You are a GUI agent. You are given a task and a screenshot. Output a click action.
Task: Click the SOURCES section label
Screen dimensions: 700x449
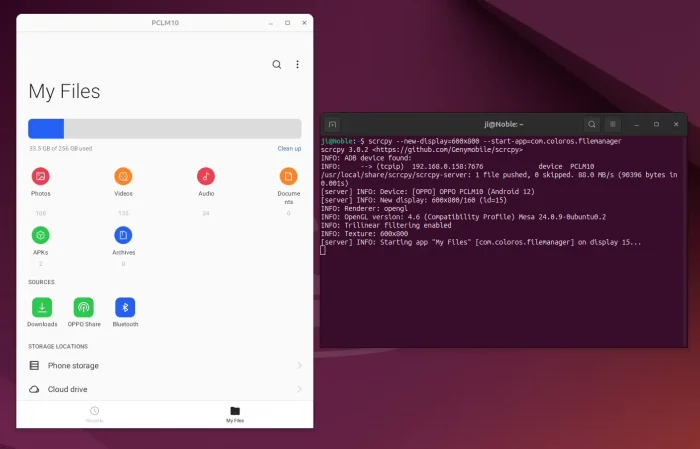tap(41, 282)
